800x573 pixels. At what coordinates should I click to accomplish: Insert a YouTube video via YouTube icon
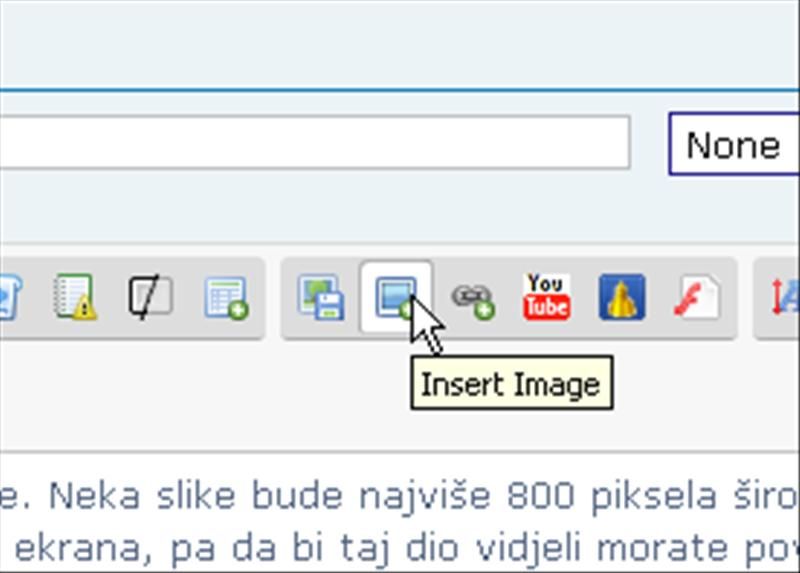546,297
